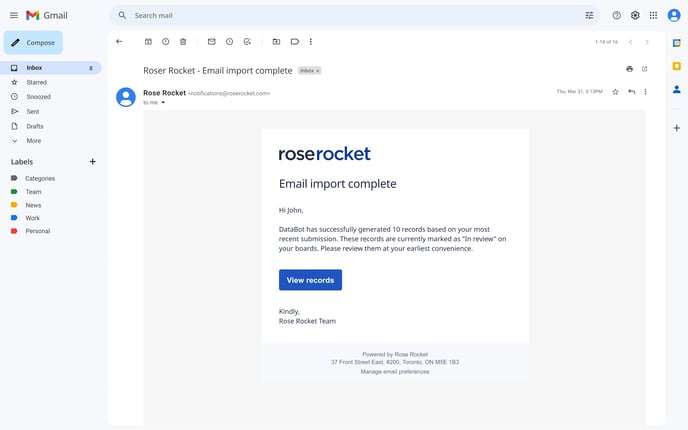The image size is (688, 430).
Task: Print the email conversation
Action: click(630, 69)
